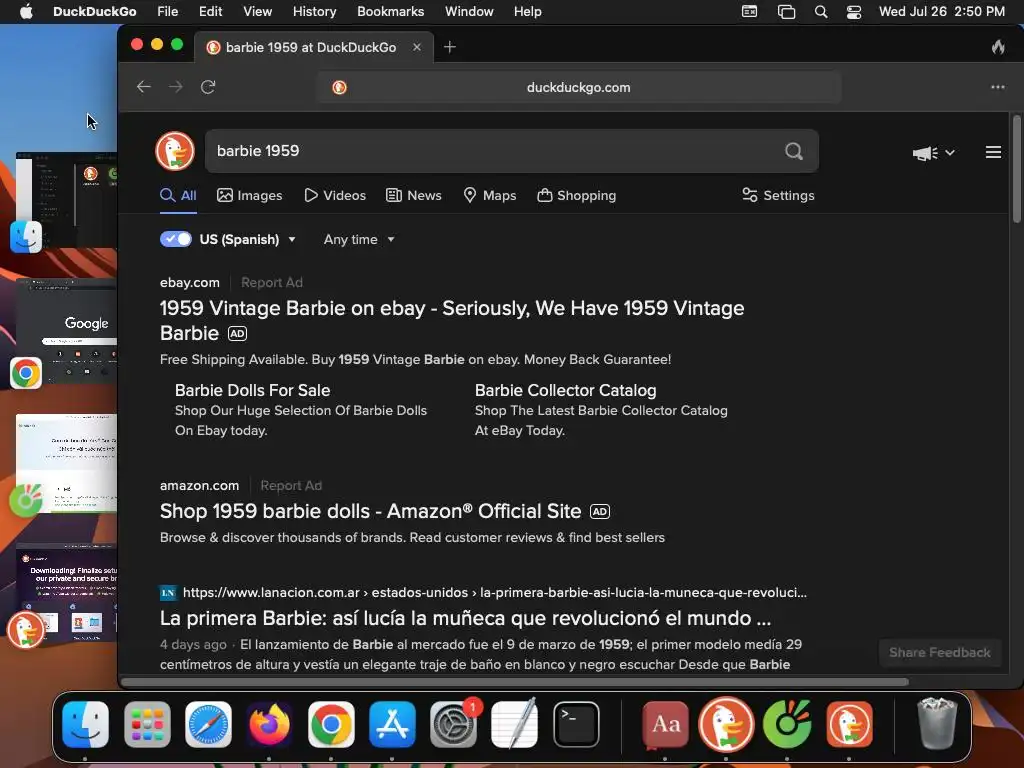Reload the page with refresh icon
Viewport: 1024px width, 768px height.
208,87
